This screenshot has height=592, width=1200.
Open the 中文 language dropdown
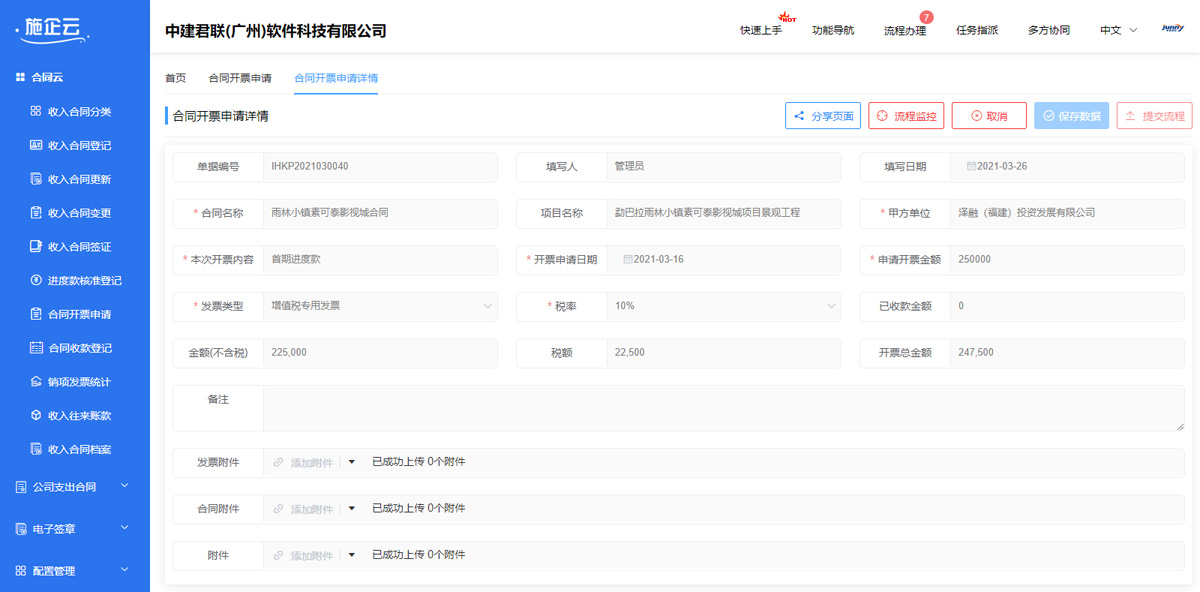[1118, 30]
